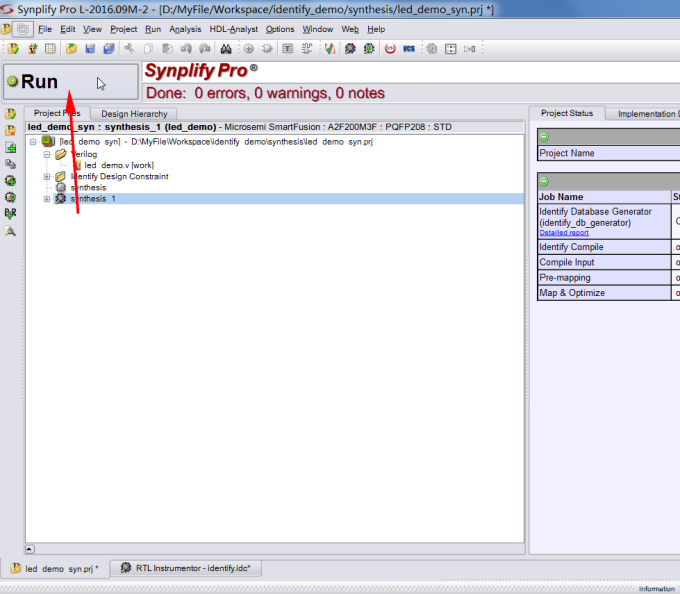Click the Implementation Options sidebar icon
The width and height of the screenshot is (680, 594).
point(10,197)
